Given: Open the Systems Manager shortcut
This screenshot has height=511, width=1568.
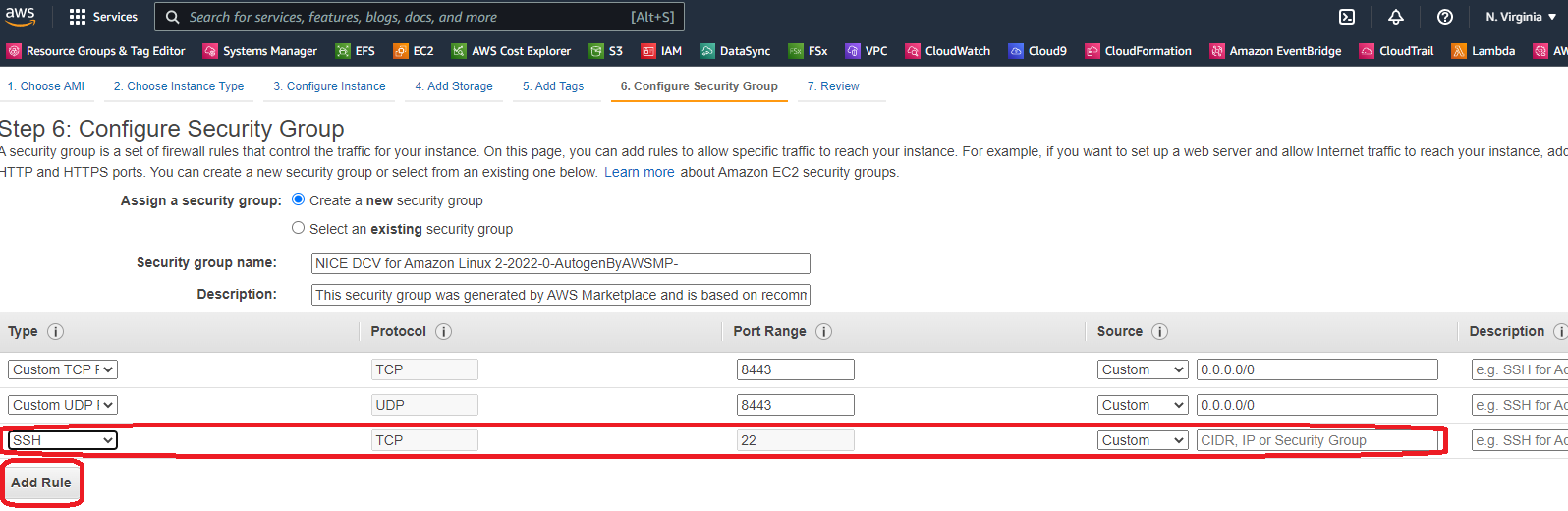Looking at the screenshot, I should [x=260, y=51].
